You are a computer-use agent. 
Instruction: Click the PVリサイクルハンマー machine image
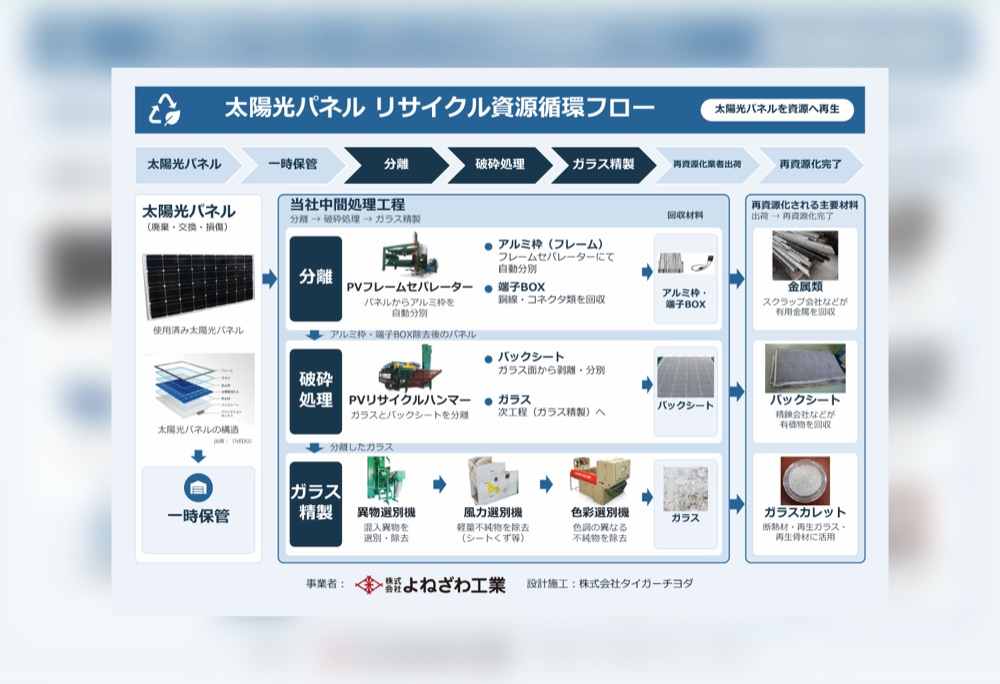410,368
